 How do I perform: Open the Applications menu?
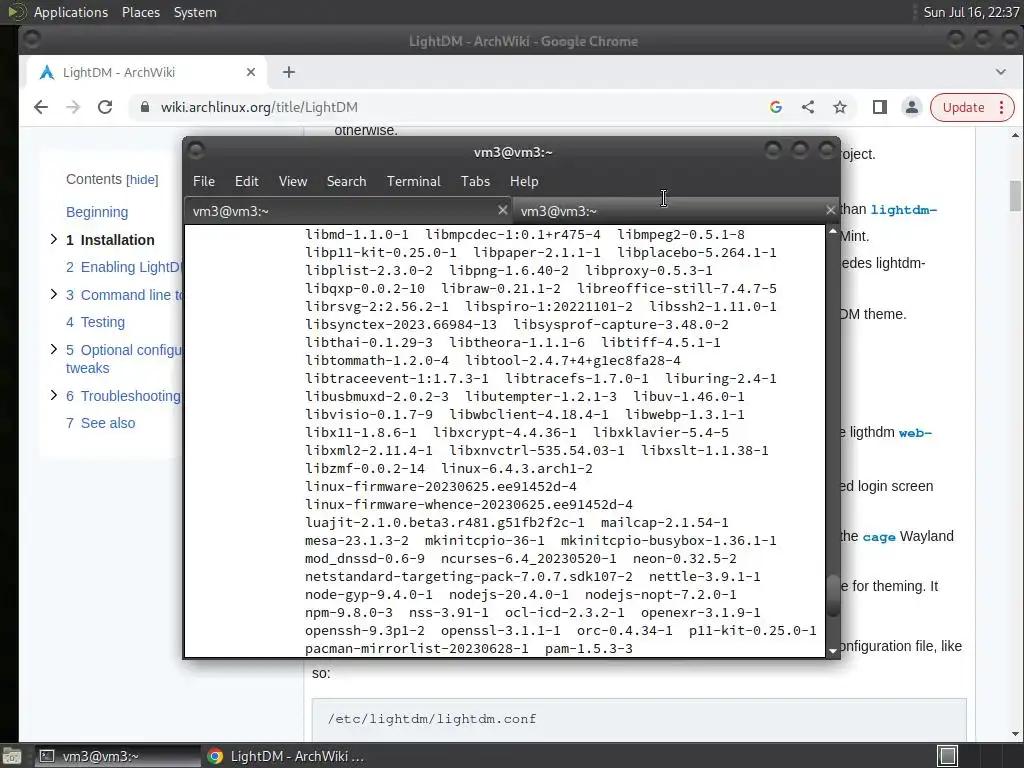click(71, 12)
